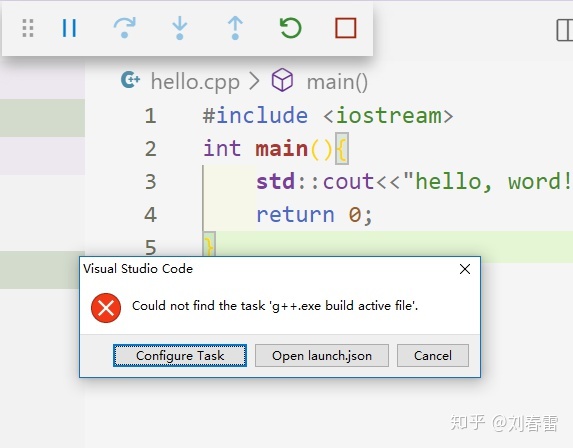Click line number 3 in gutter
Image resolution: width=573 pixels, height=448 pixels.
(151, 182)
